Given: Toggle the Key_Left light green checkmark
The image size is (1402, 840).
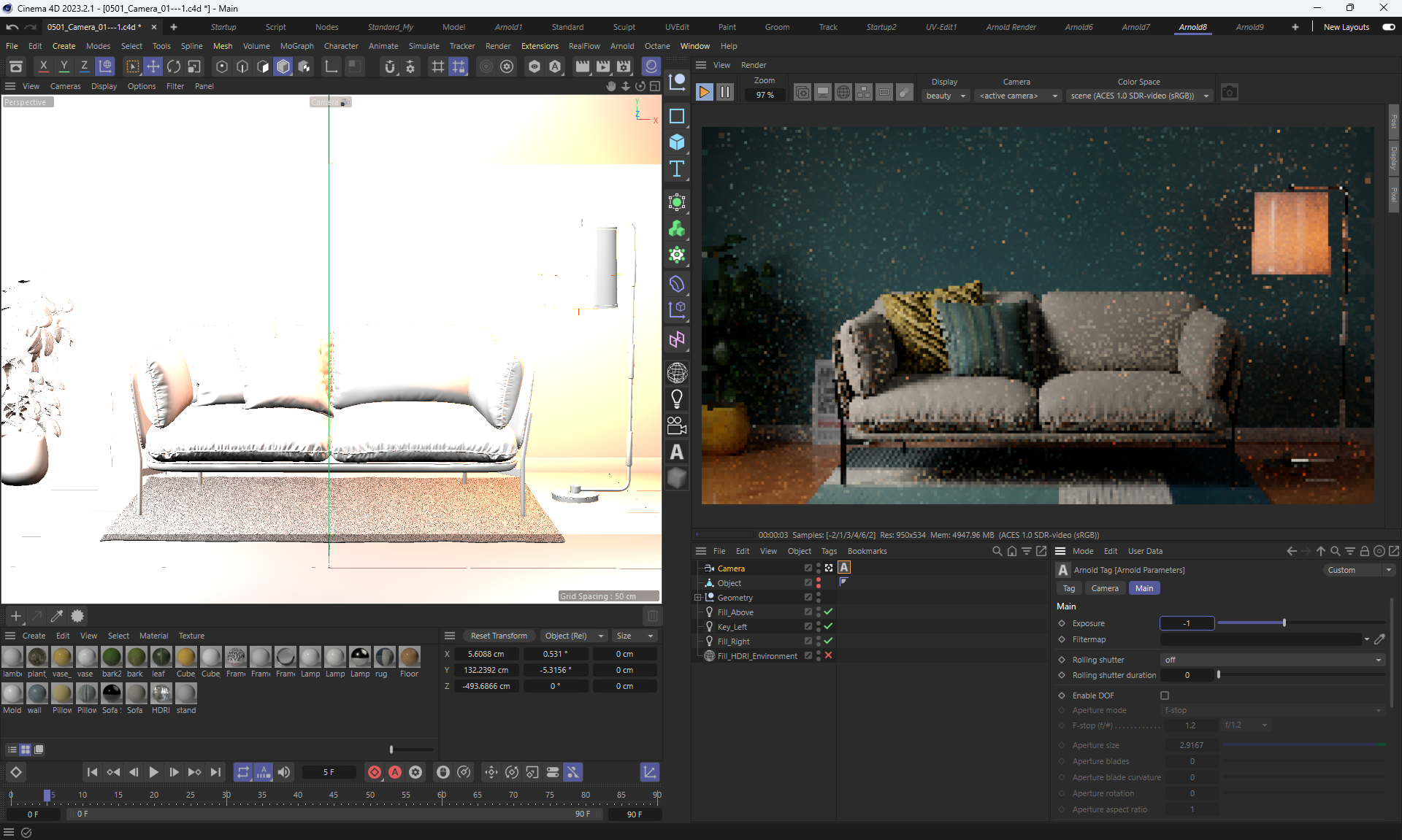Looking at the screenshot, I should point(829,626).
